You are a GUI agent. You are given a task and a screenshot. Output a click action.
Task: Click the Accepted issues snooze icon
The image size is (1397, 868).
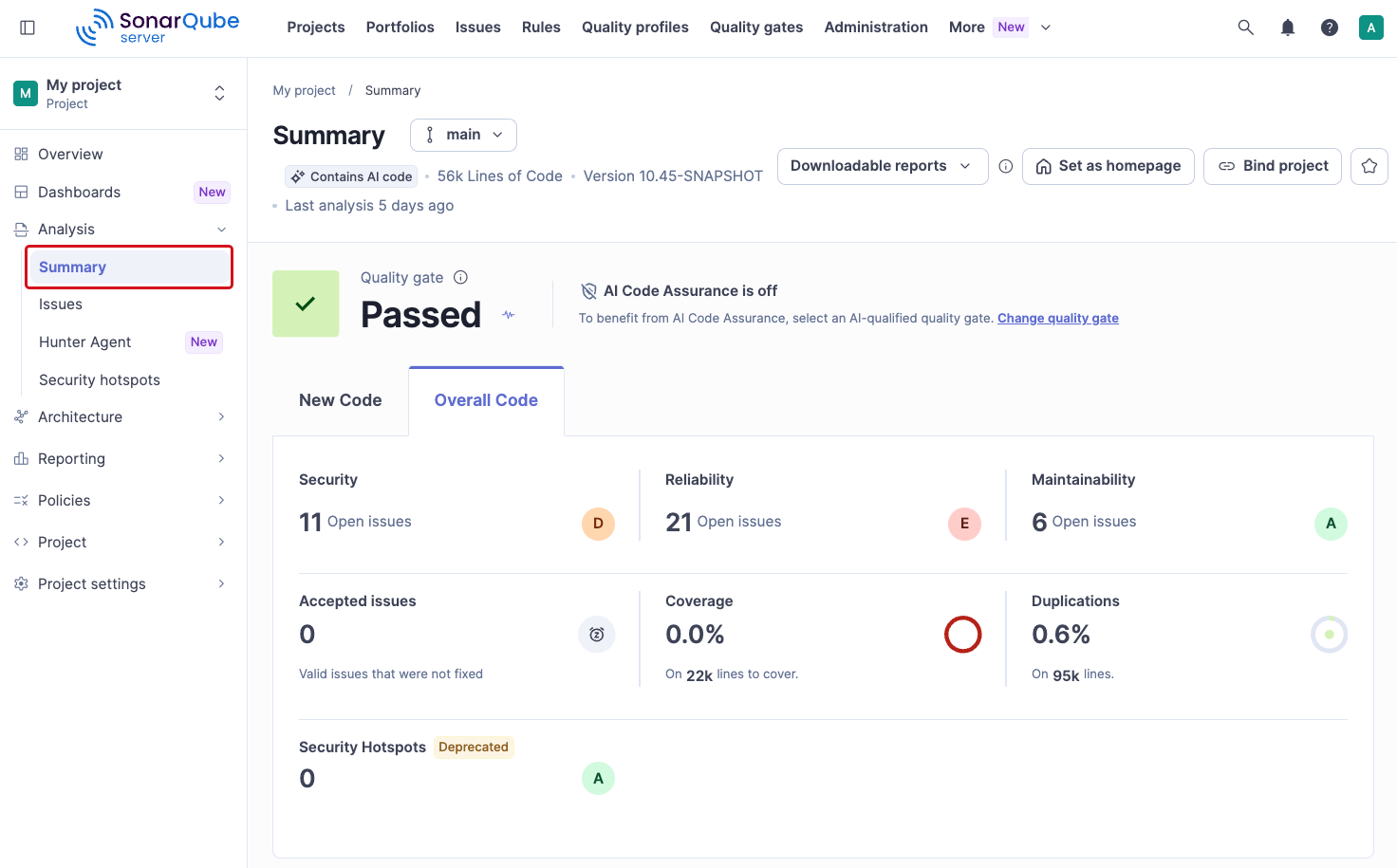click(597, 635)
